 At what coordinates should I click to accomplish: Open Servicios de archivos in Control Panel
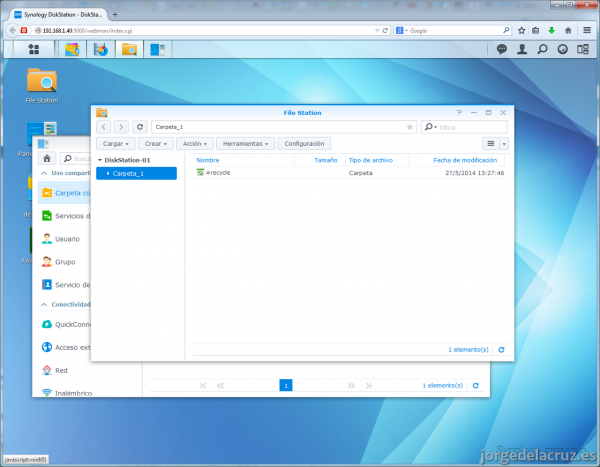pyautogui.click(x=64, y=216)
